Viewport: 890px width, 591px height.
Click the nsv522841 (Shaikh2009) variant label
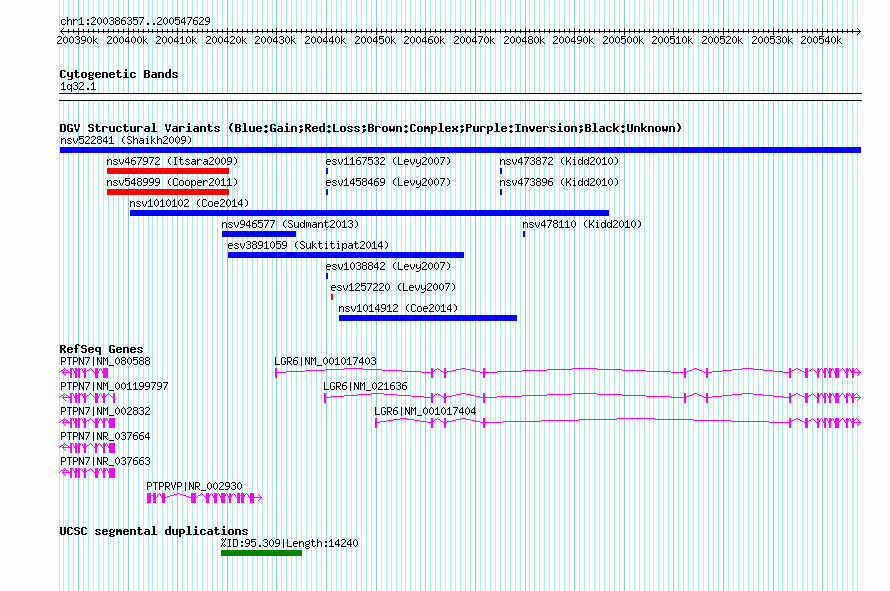(x=126, y=140)
